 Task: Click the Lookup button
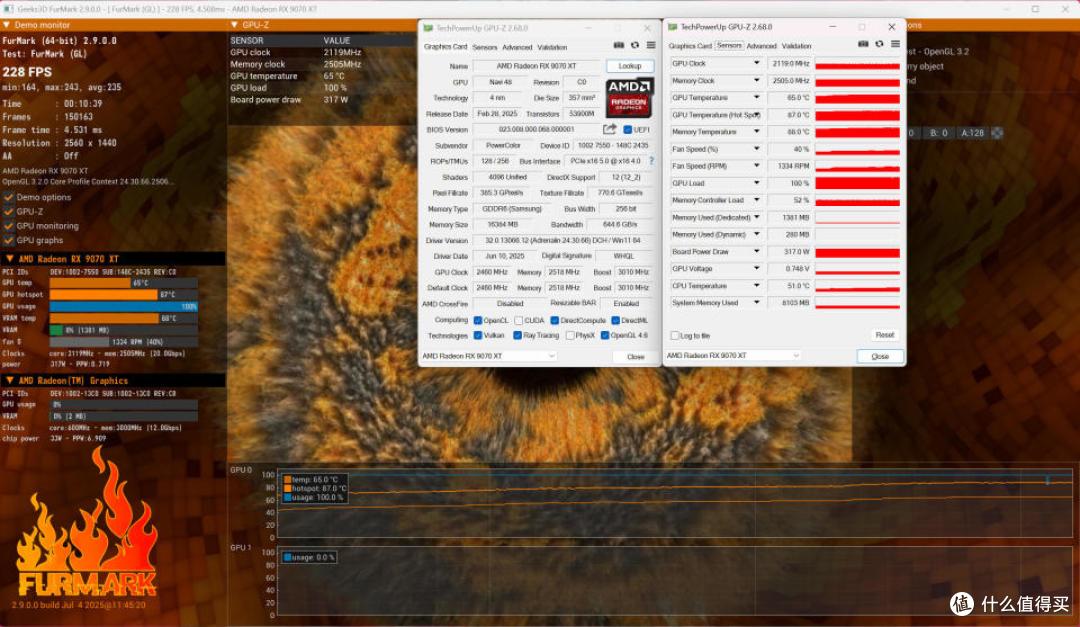tap(630, 66)
